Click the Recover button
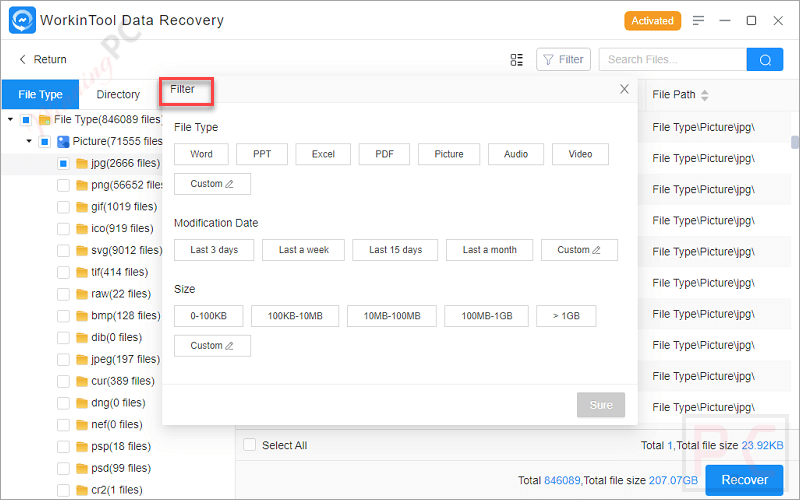800x500 pixels. point(744,480)
